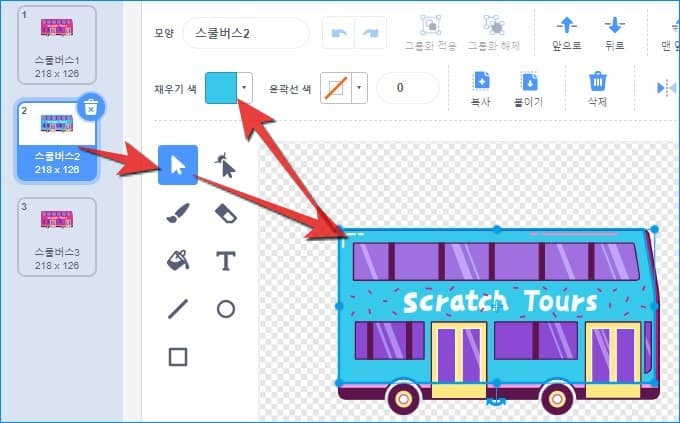Activate the Eraser tool
This screenshot has width=680, height=423.
coord(226,213)
